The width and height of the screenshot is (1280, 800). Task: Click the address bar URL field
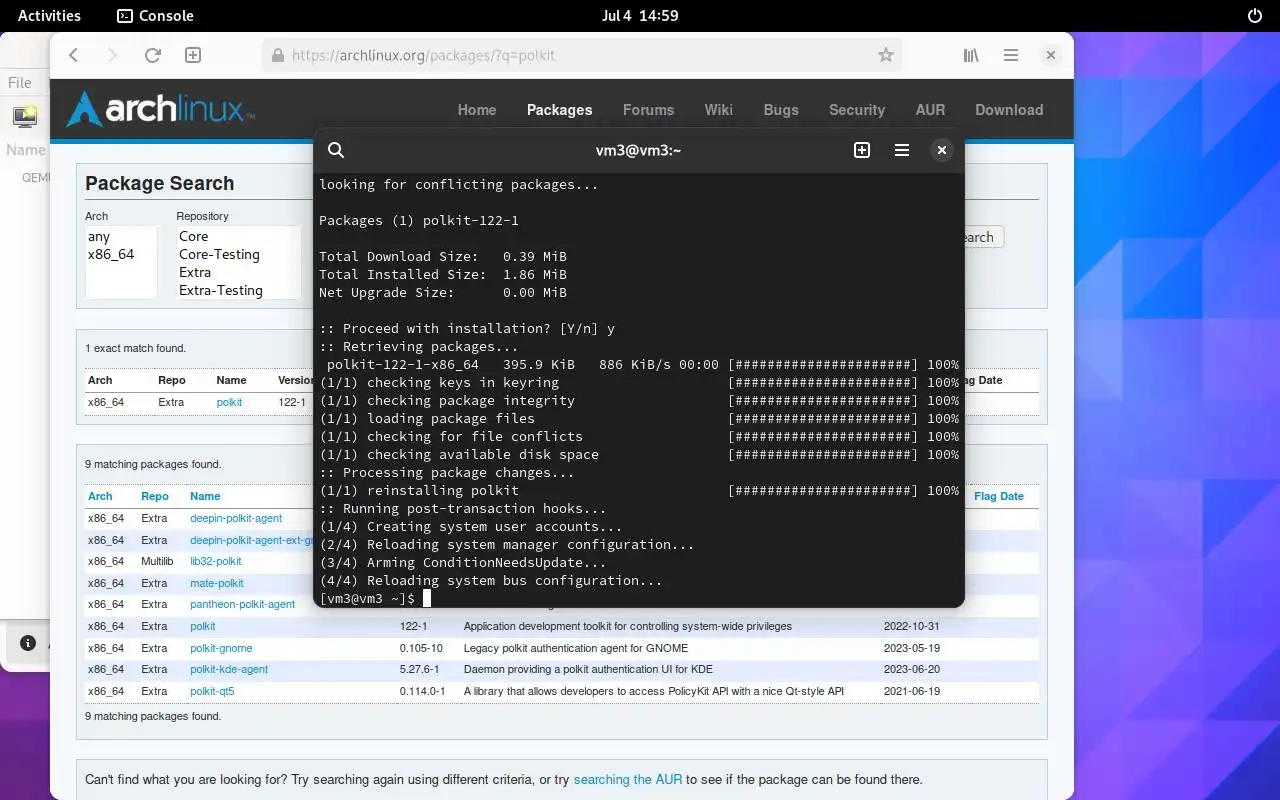pos(582,56)
